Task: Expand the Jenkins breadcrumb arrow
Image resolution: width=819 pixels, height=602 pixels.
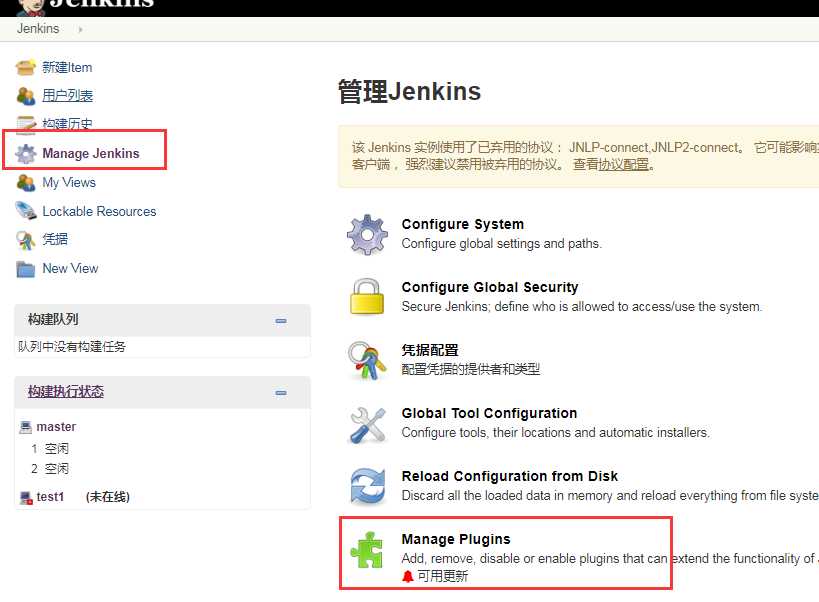Action: click(80, 30)
